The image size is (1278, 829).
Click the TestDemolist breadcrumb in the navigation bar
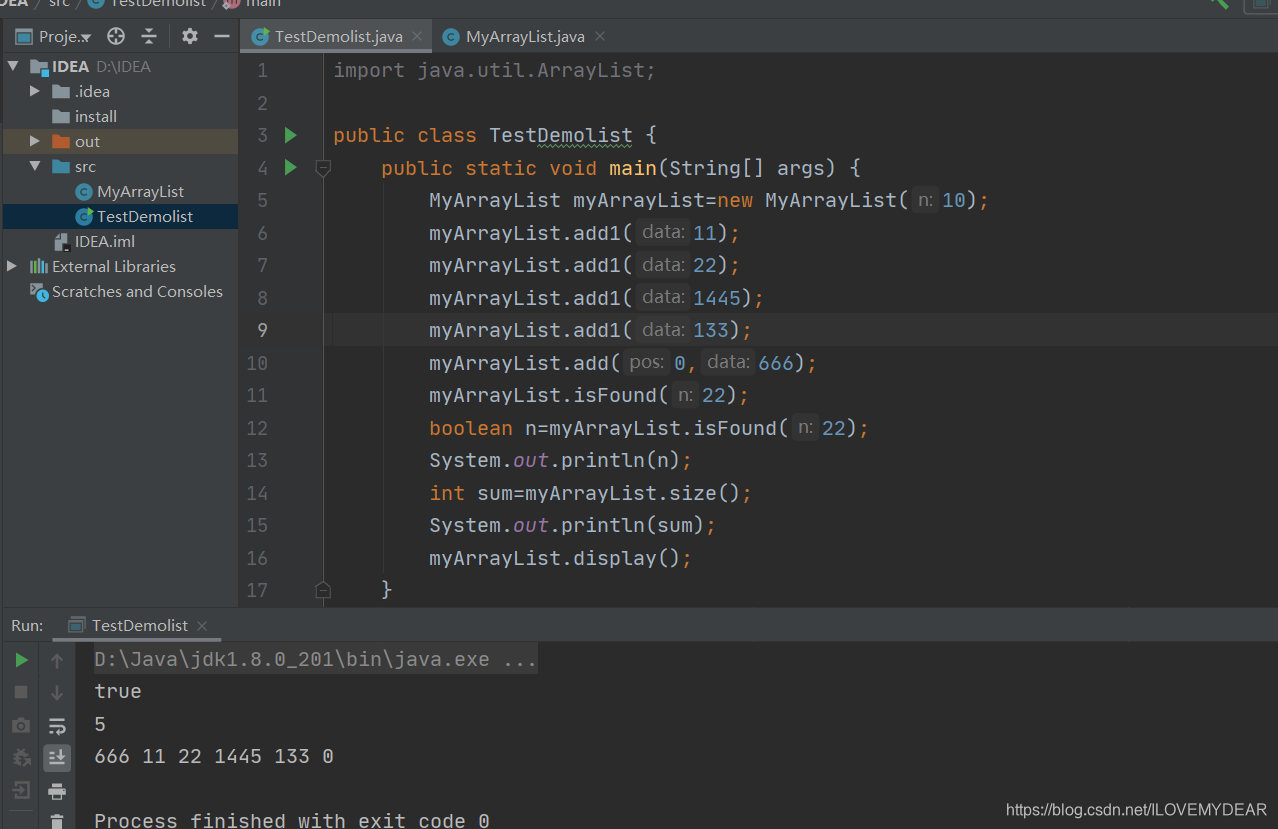147,3
